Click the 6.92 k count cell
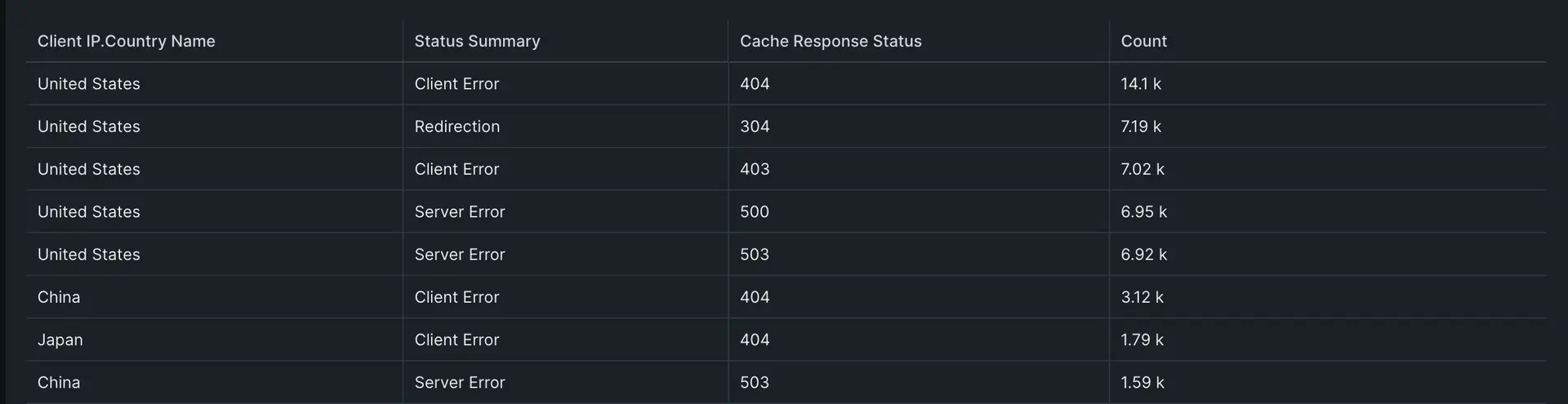The width and height of the screenshot is (1568, 404). tap(1143, 255)
